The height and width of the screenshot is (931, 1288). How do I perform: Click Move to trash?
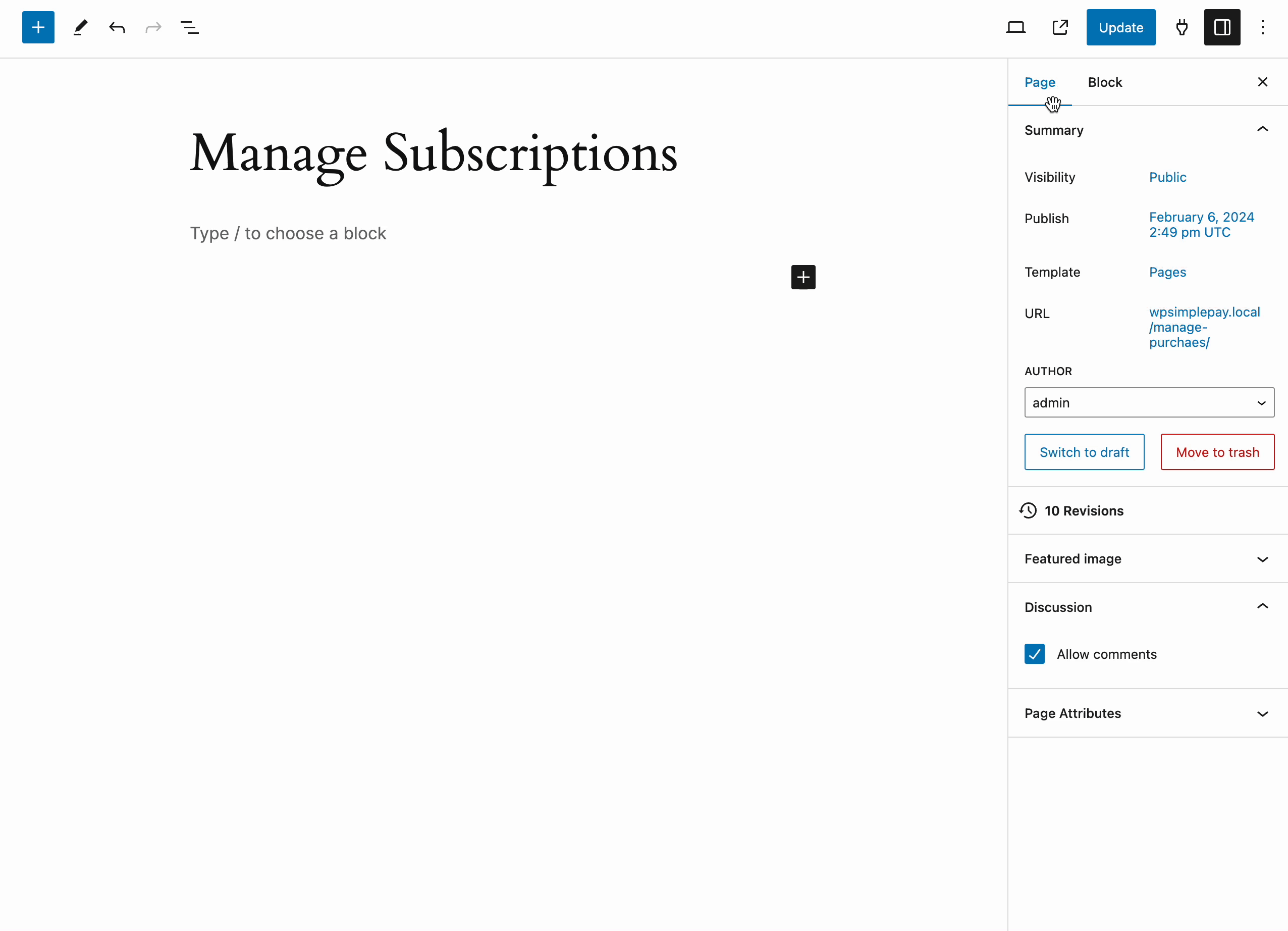[1216, 451]
